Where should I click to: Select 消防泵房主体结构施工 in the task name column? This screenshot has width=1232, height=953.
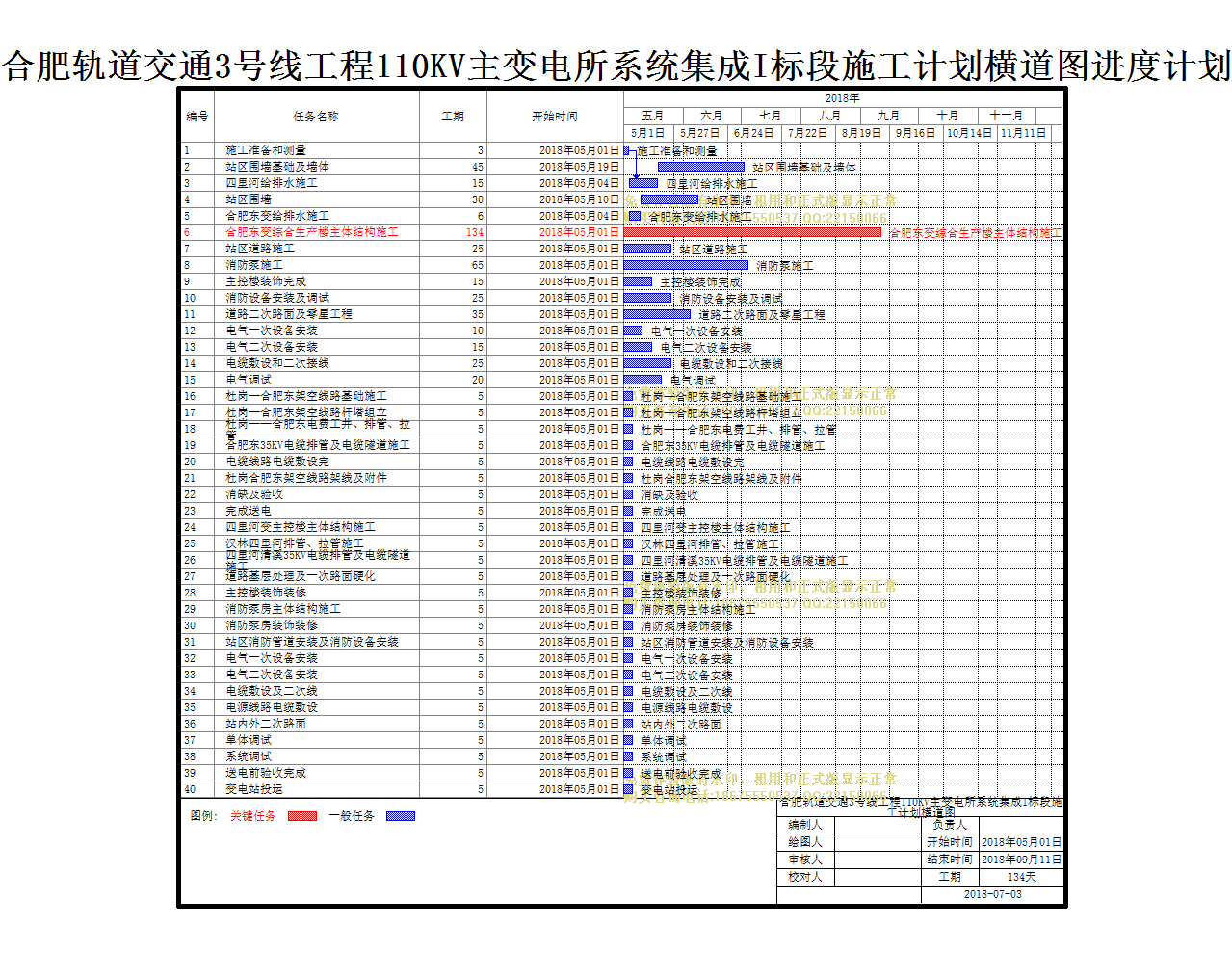click(x=283, y=609)
